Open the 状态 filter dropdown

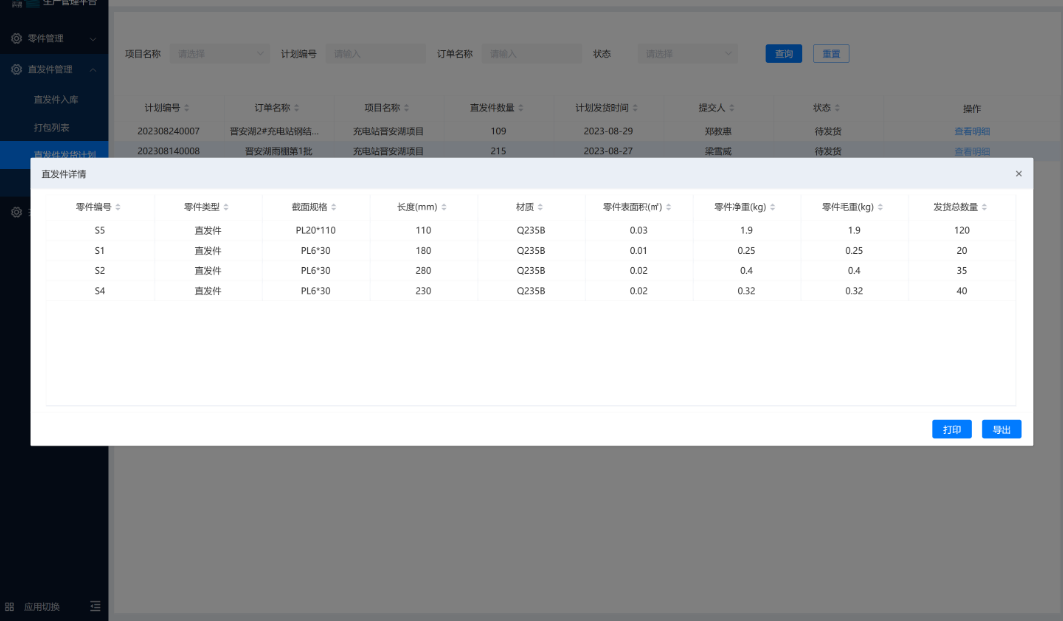click(687, 54)
